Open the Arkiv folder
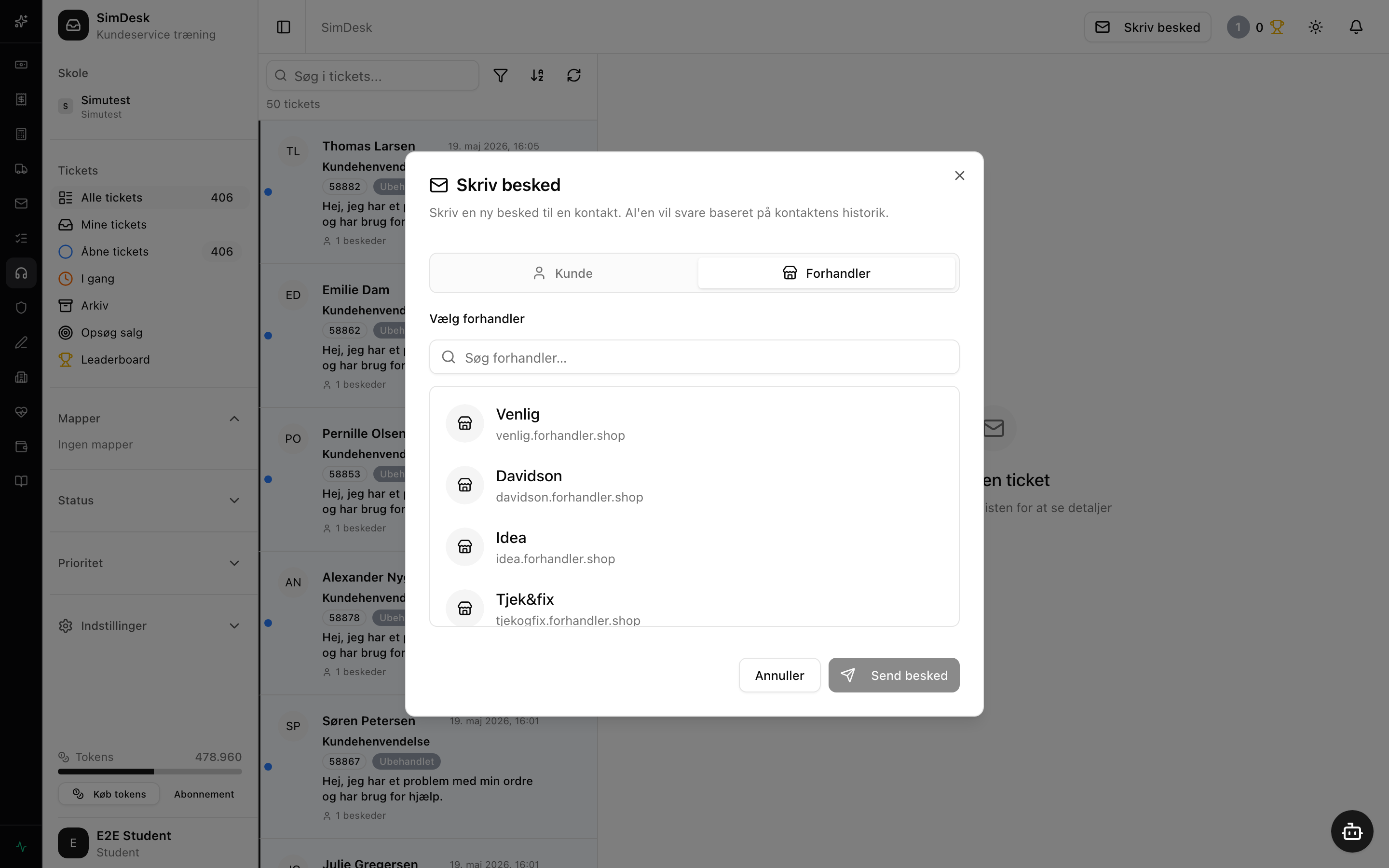Screen dimensions: 1389x868 (x=150, y=305)
